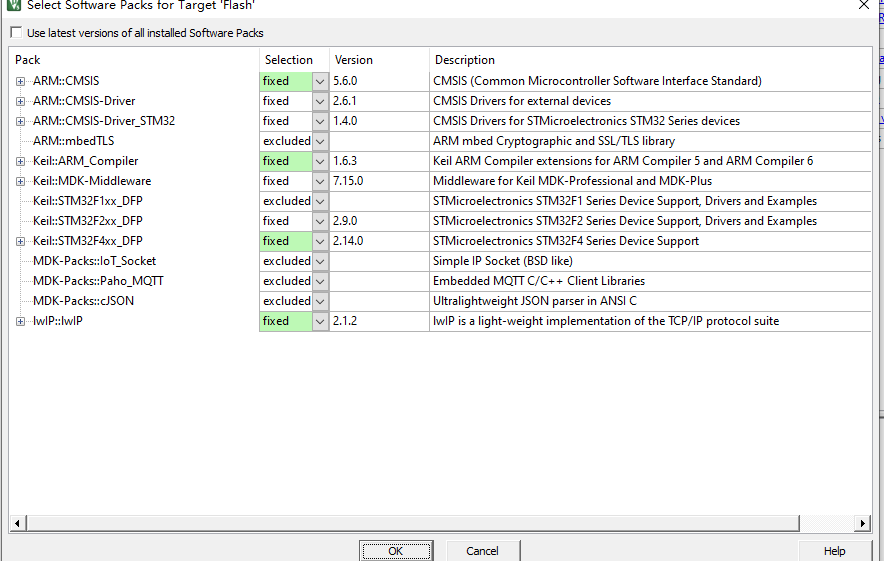Viewport: 884px width, 561px height.
Task: Click the 'Embedded MQTT C/C++ Client Libraries' description
Action: click(x=539, y=281)
